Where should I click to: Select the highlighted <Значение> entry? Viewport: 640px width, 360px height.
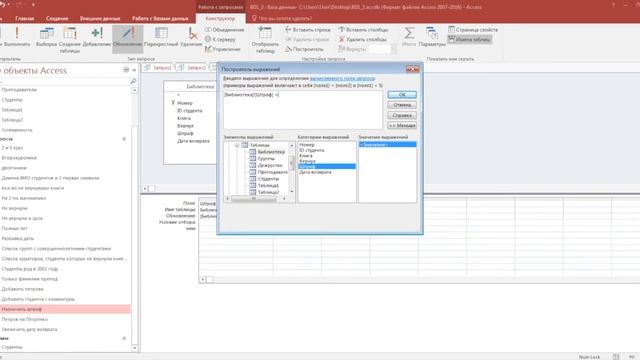(387, 144)
